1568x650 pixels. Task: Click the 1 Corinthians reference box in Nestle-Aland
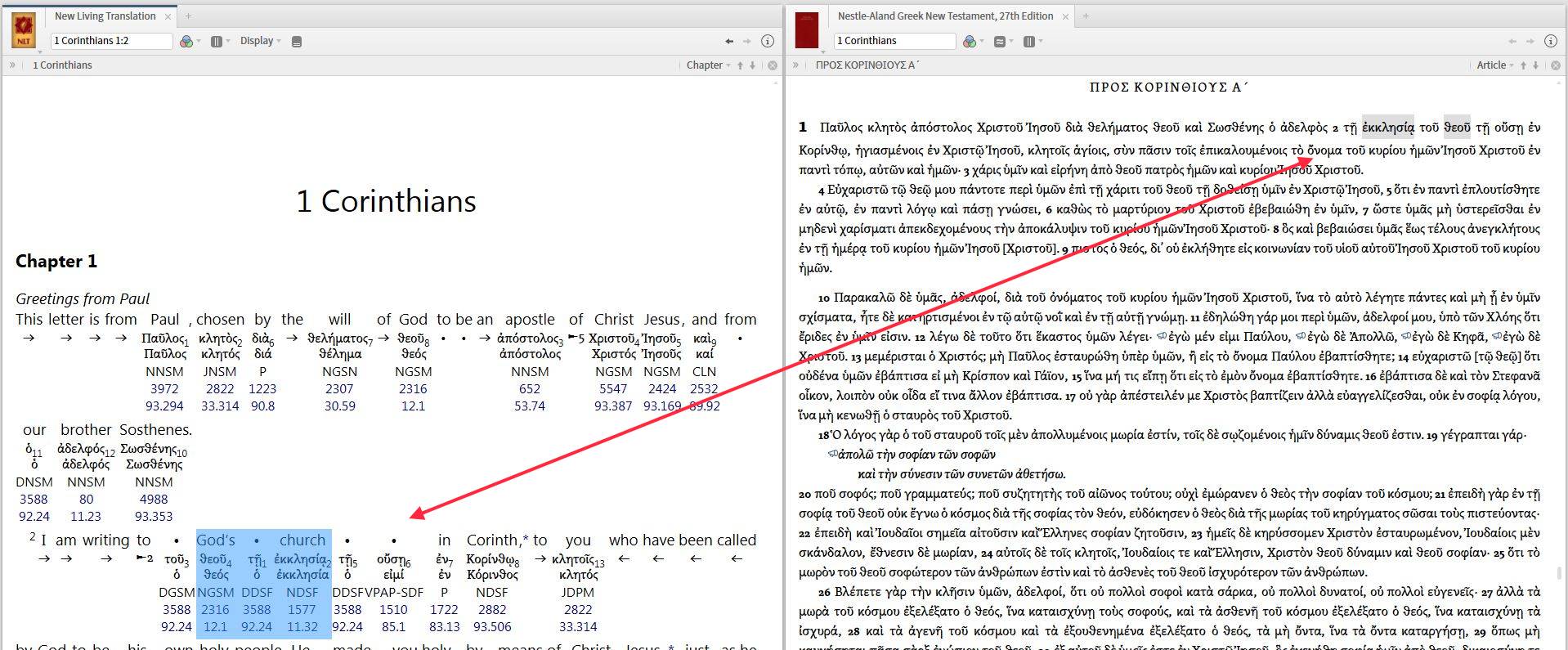click(894, 41)
